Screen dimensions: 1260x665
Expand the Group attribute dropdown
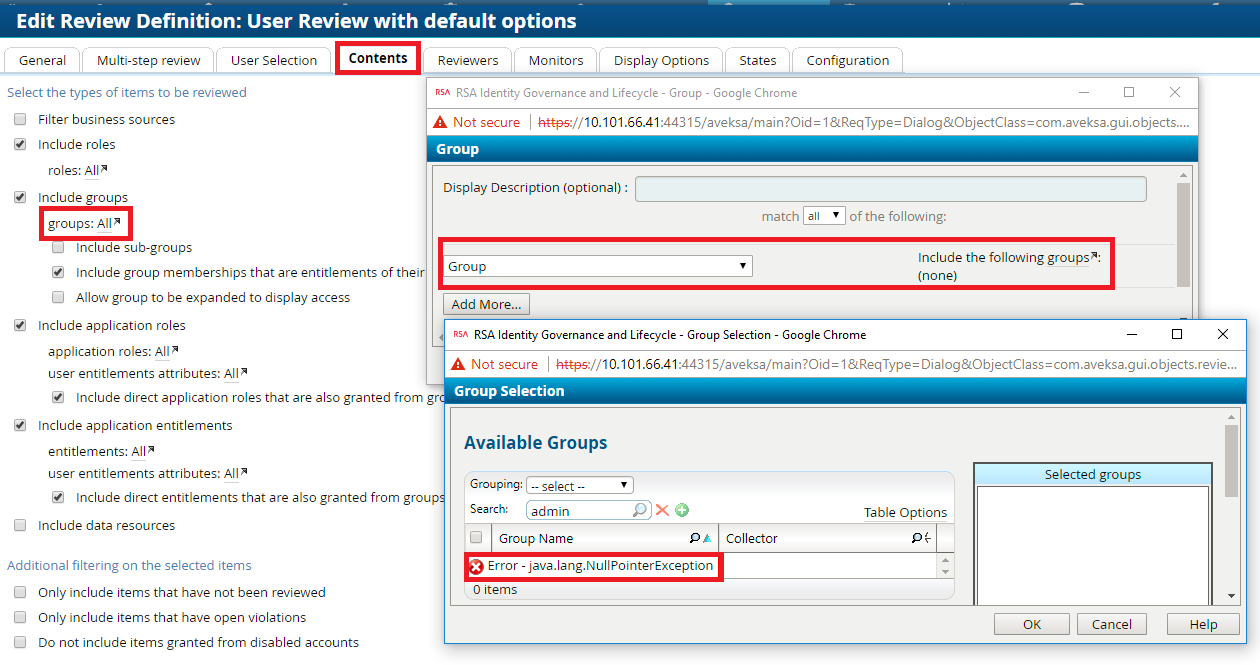(x=597, y=266)
